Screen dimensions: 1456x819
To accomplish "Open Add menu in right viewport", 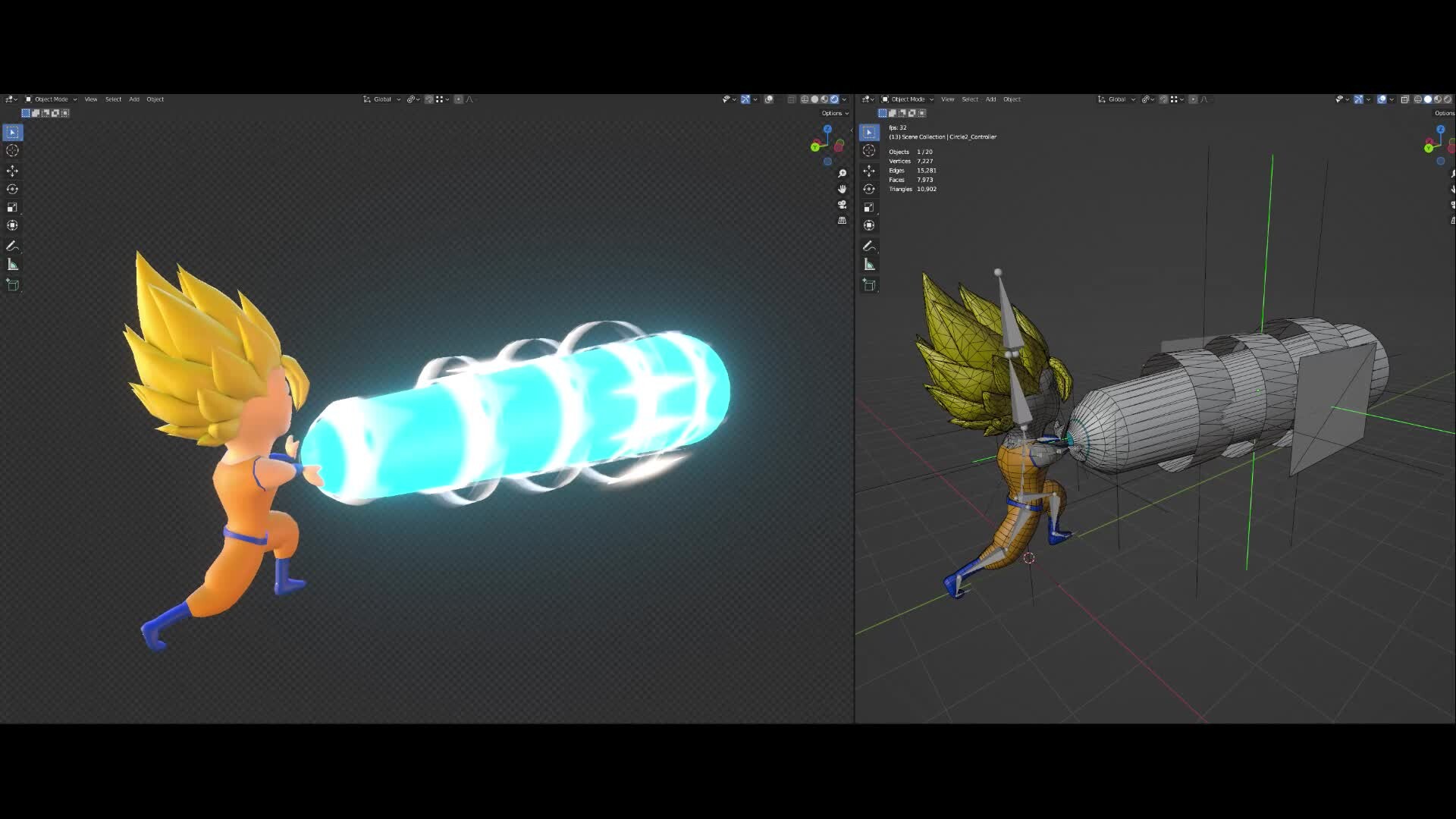I will coord(991,99).
